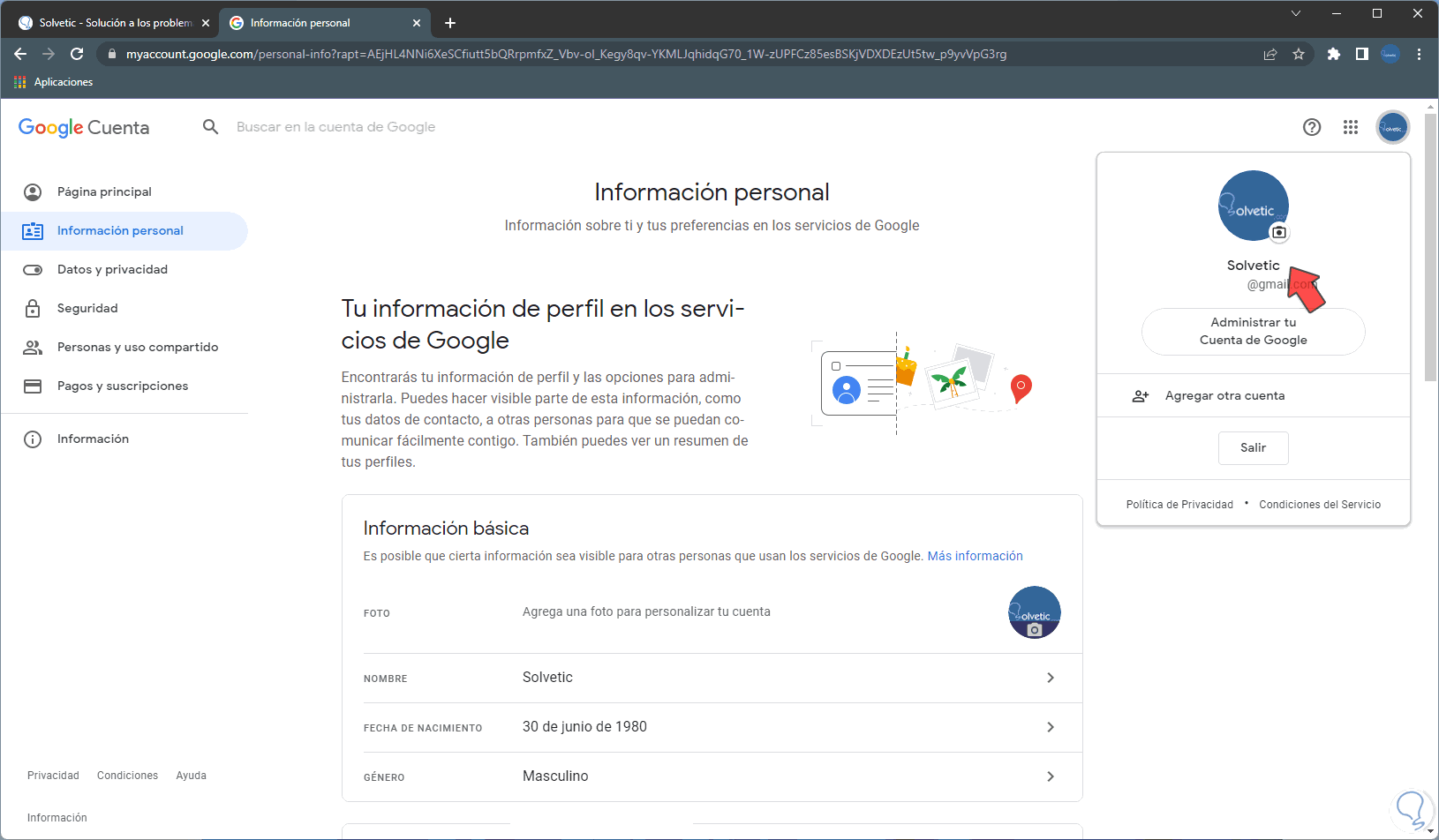
Task: Change profile photo via camera badge in popup
Action: click(1278, 233)
